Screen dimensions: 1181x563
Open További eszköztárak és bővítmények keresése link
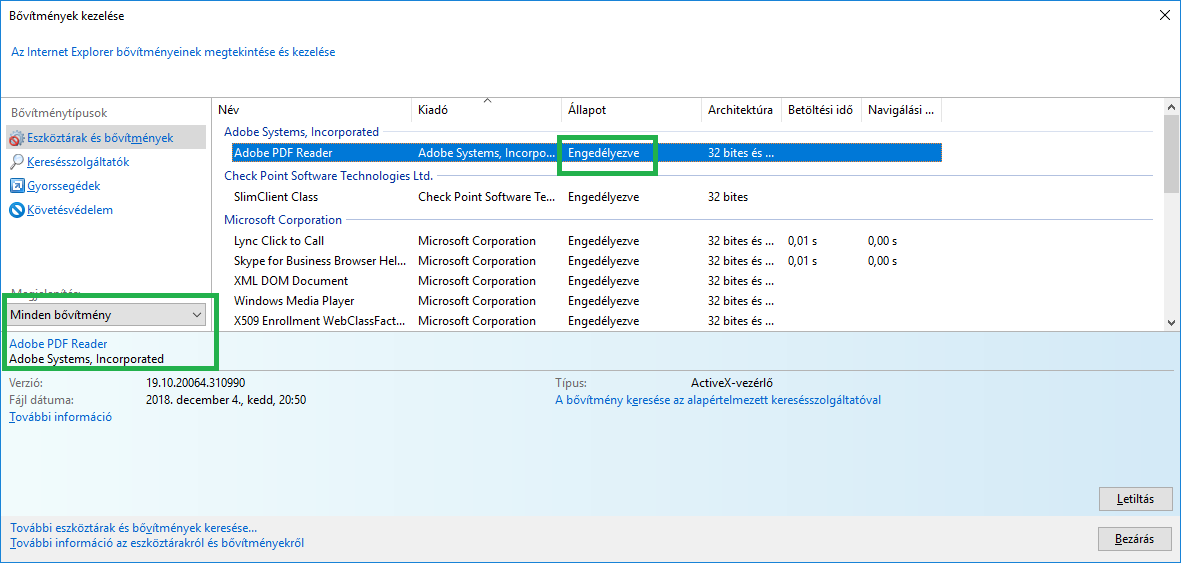[x=133, y=528]
